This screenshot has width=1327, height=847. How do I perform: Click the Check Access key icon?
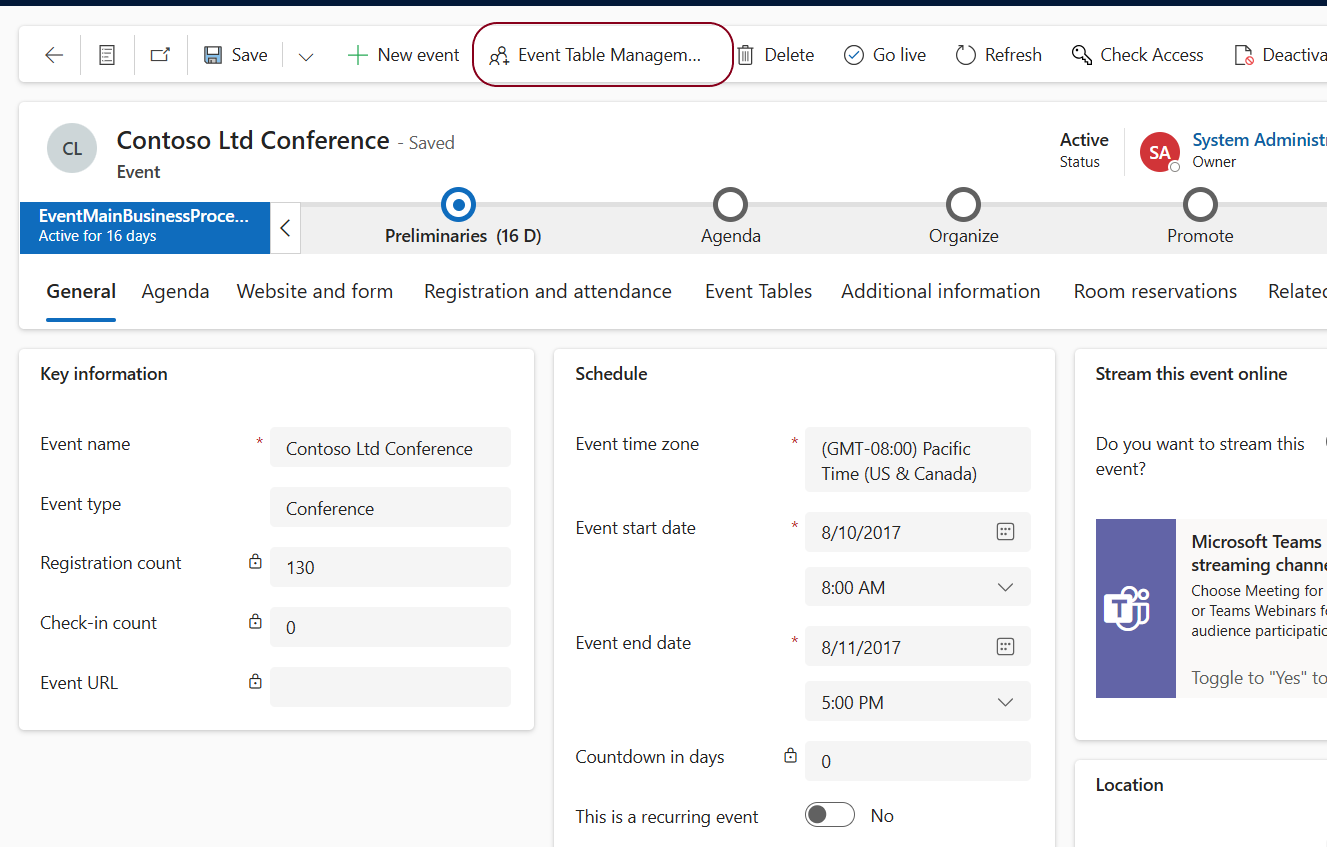1081,55
